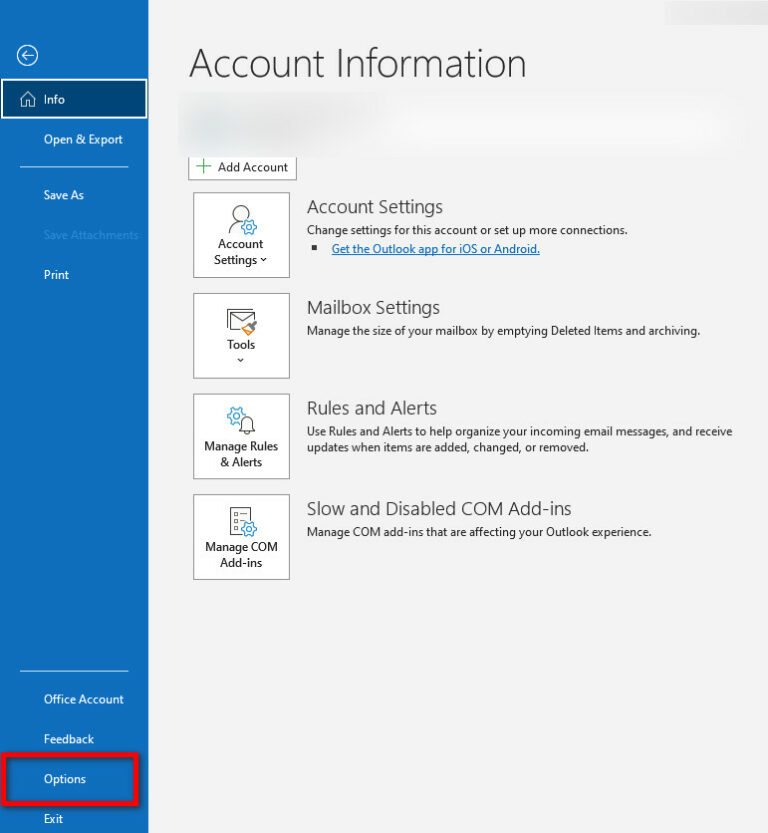
Task: Click 'Change settings for this account' description
Action: click(467, 230)
